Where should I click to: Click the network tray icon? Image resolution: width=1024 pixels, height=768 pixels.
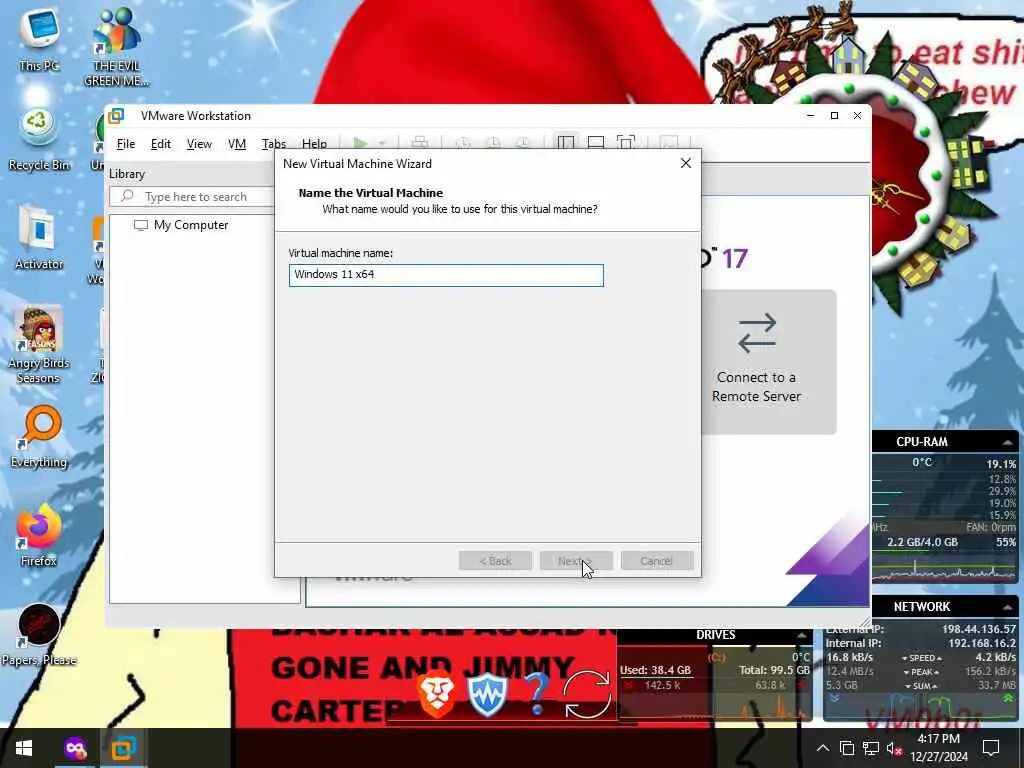pos(871,748)
